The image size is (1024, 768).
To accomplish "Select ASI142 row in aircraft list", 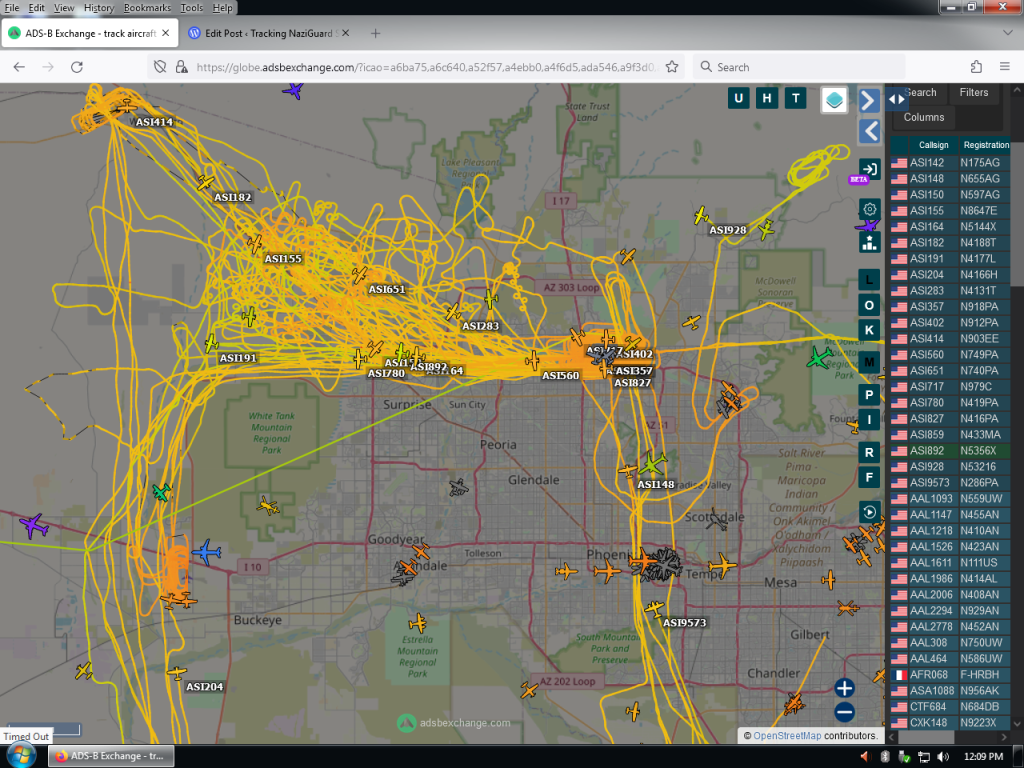I will (950, 163).
